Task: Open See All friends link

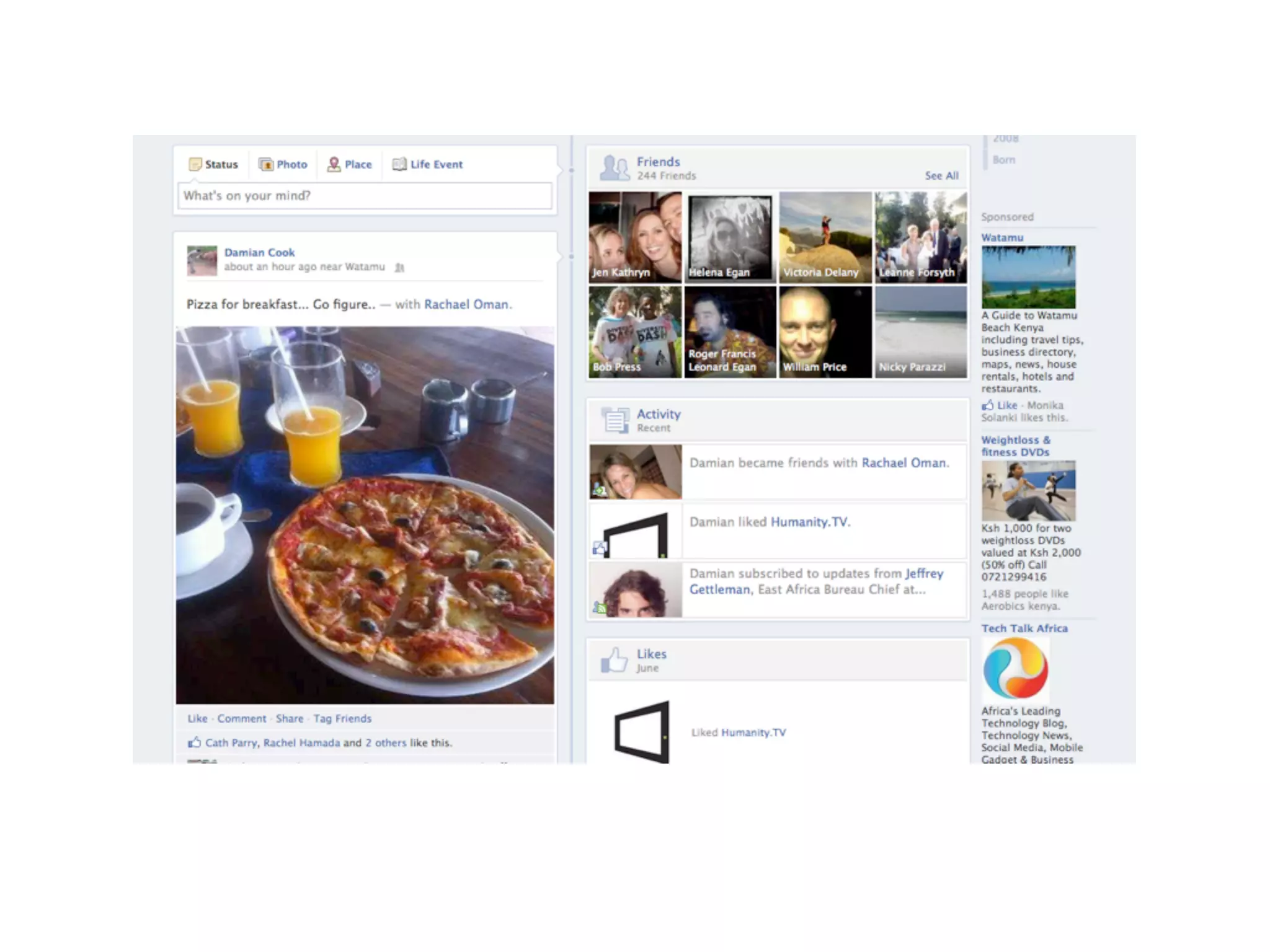Action: pos(941,176)
